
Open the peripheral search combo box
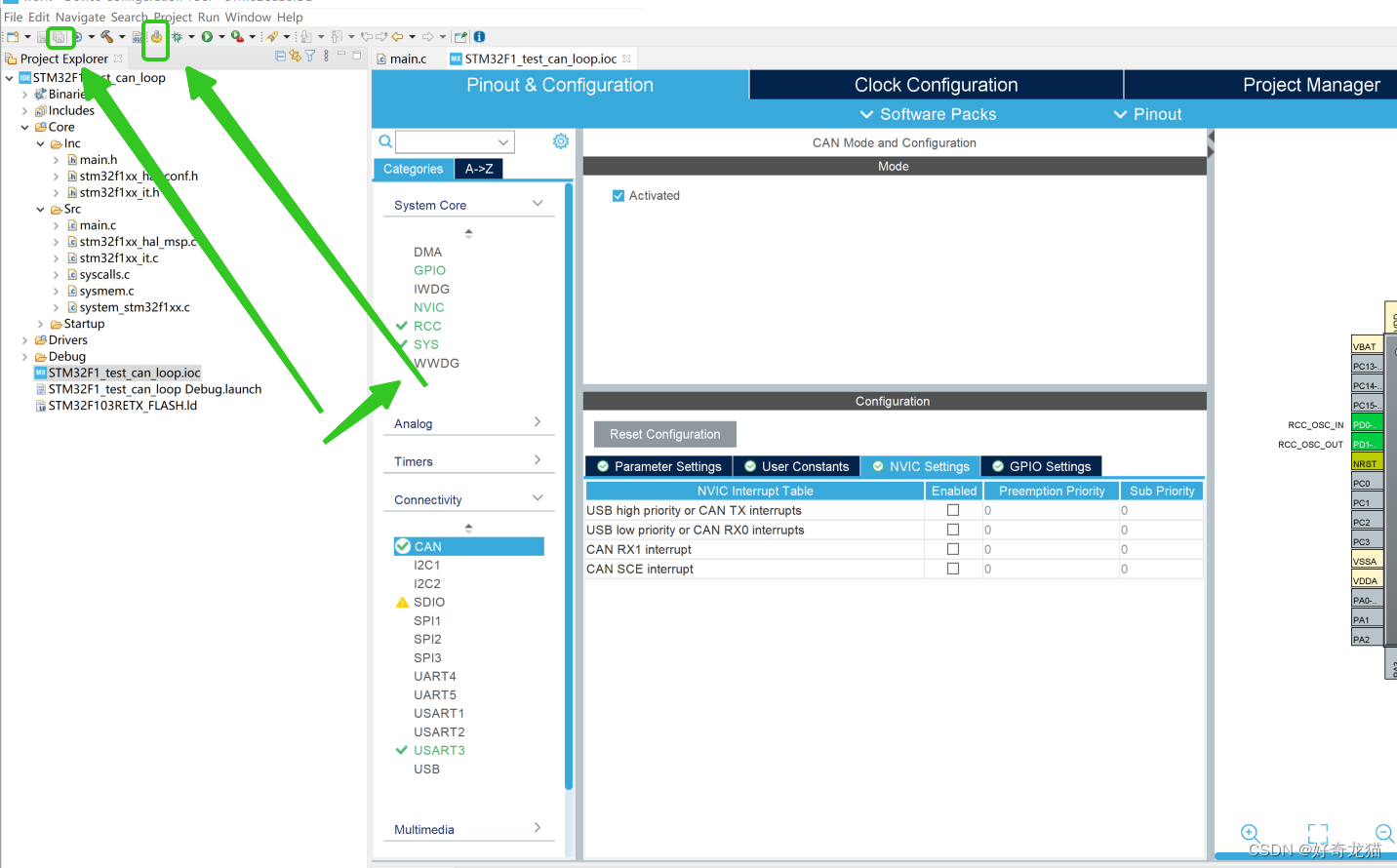point(455,142)
